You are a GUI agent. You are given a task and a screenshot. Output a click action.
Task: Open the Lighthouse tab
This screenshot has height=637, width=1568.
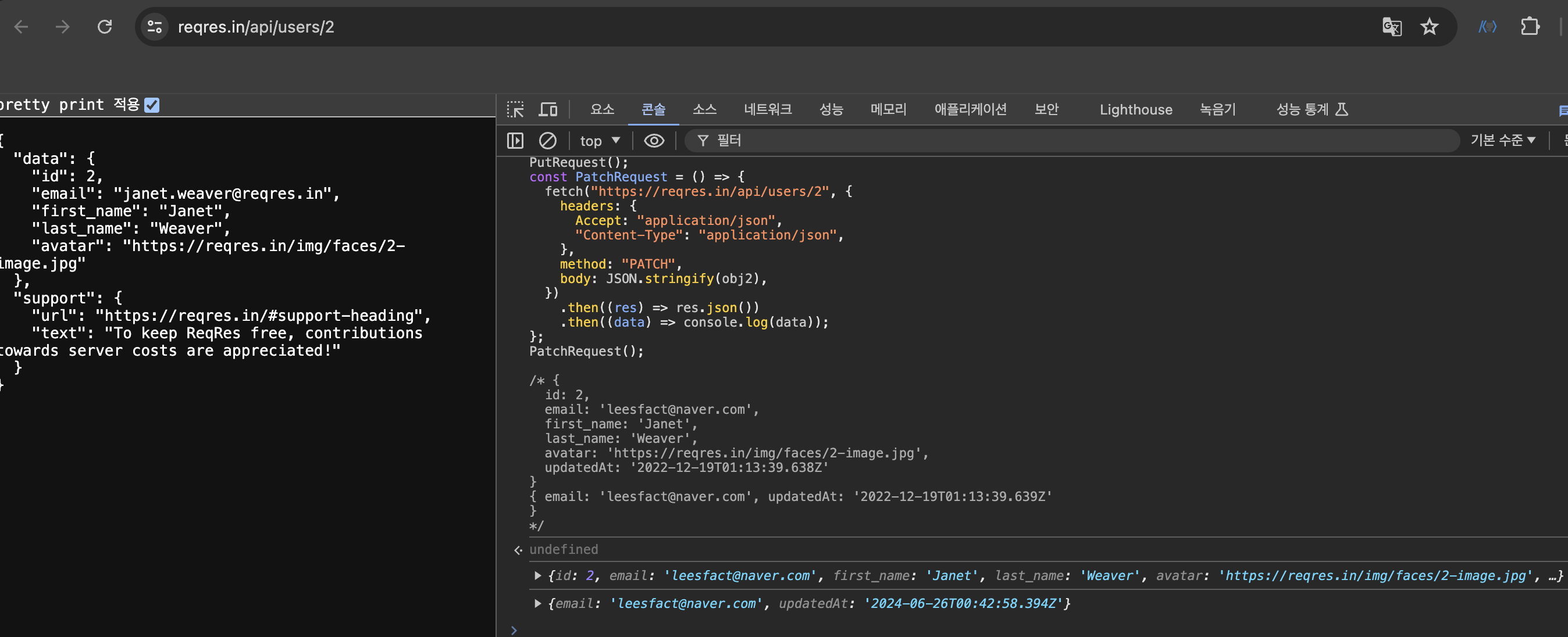click(x=1136, y=109)
